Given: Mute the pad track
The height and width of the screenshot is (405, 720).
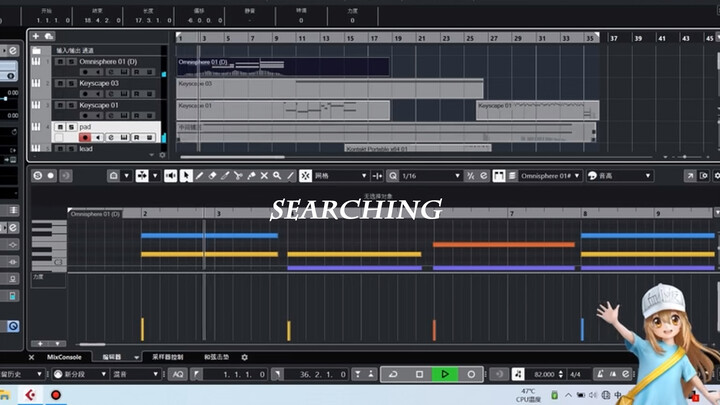Looking at the screenshot, I should [59, 127].
